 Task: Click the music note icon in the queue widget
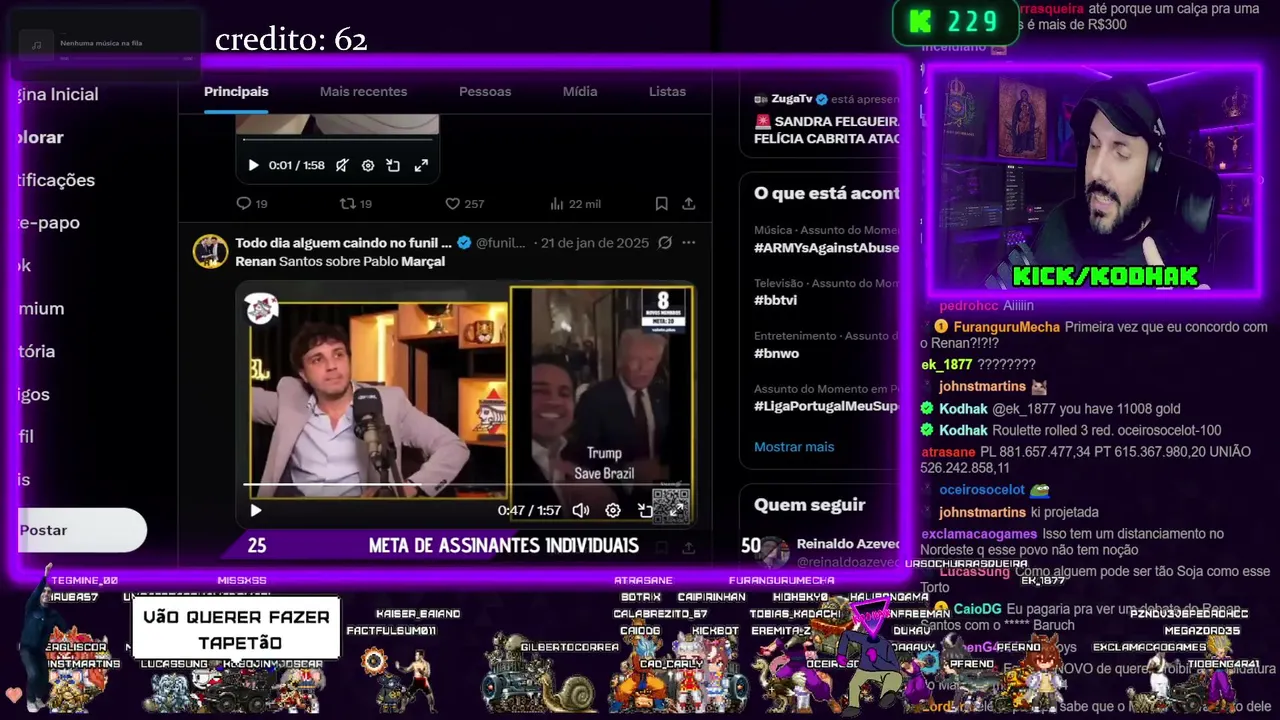(x=37, y=45)
